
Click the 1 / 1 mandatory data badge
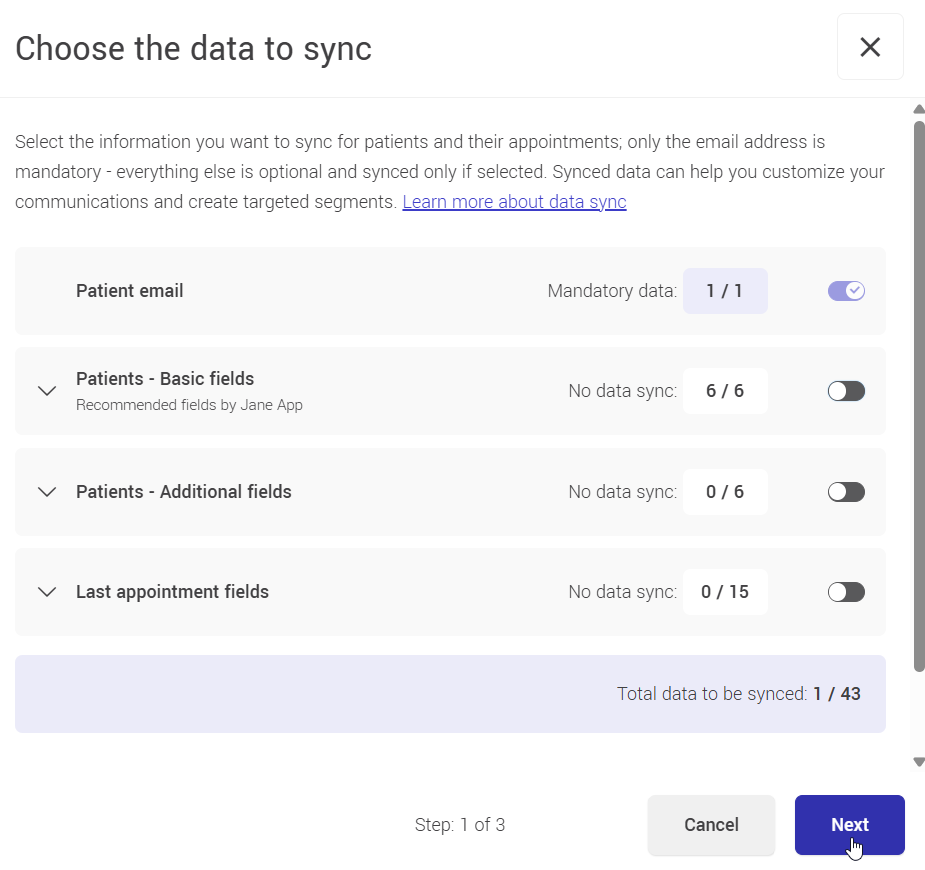pos(725,290)
